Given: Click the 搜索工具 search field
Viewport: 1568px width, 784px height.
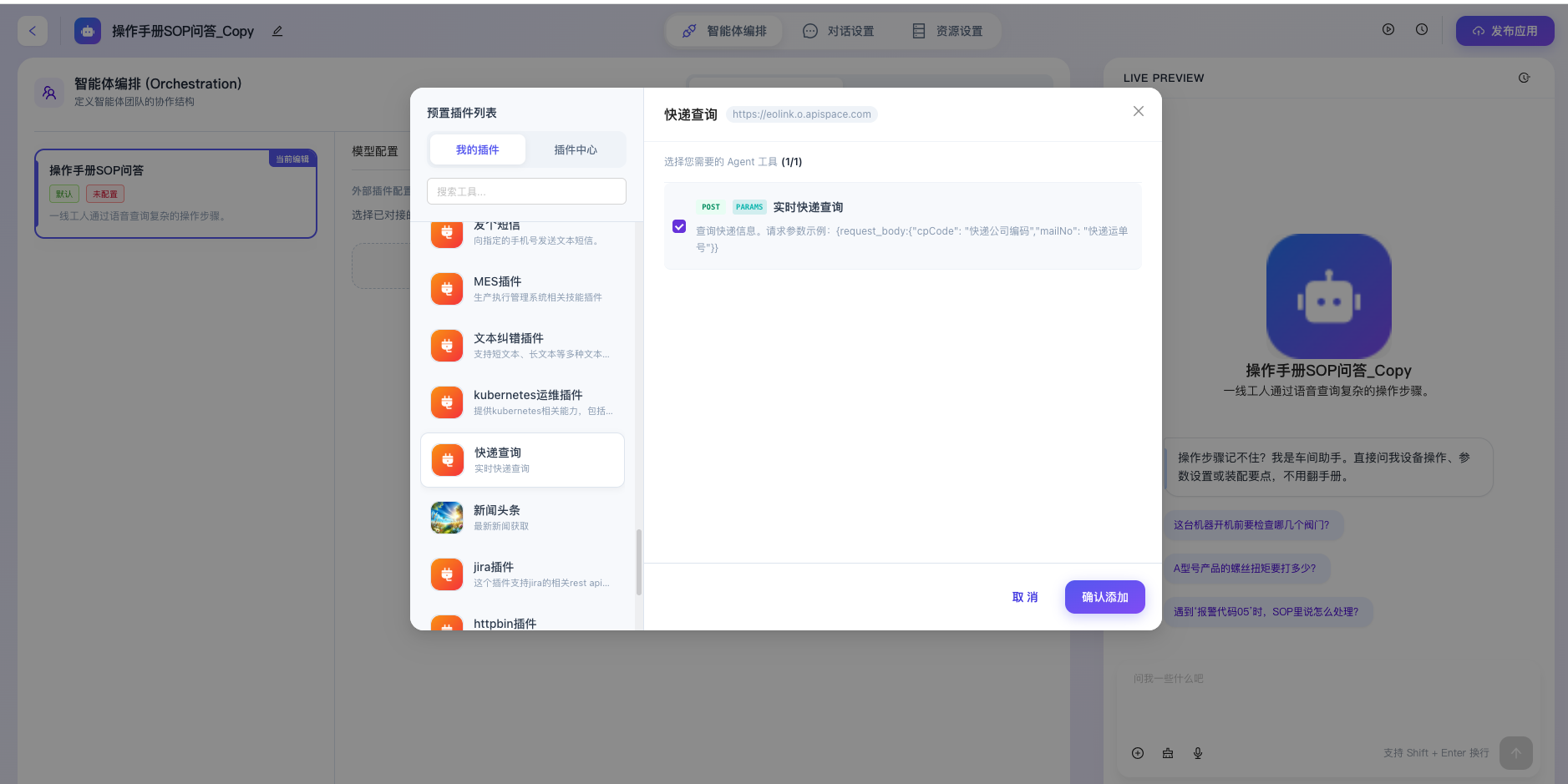Looking at the screenshot, I should click(x=526, y=191).
